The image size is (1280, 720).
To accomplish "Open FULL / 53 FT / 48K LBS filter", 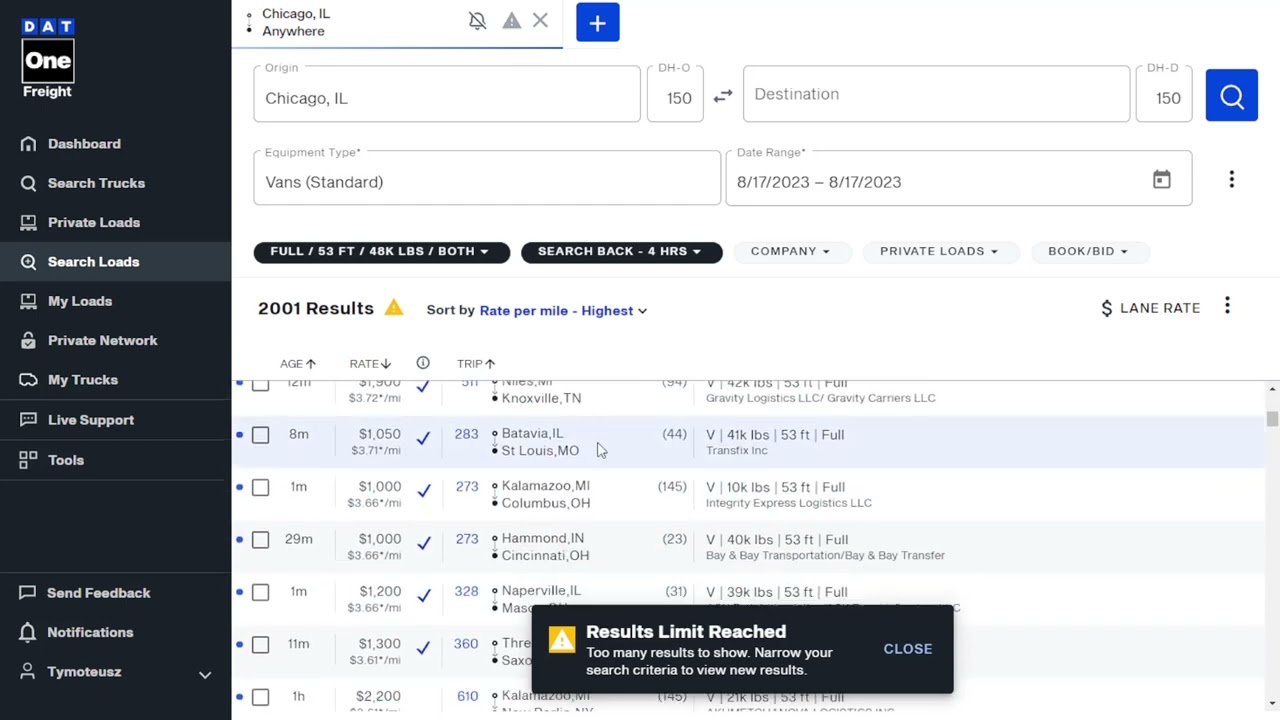I will click(381, 251).
